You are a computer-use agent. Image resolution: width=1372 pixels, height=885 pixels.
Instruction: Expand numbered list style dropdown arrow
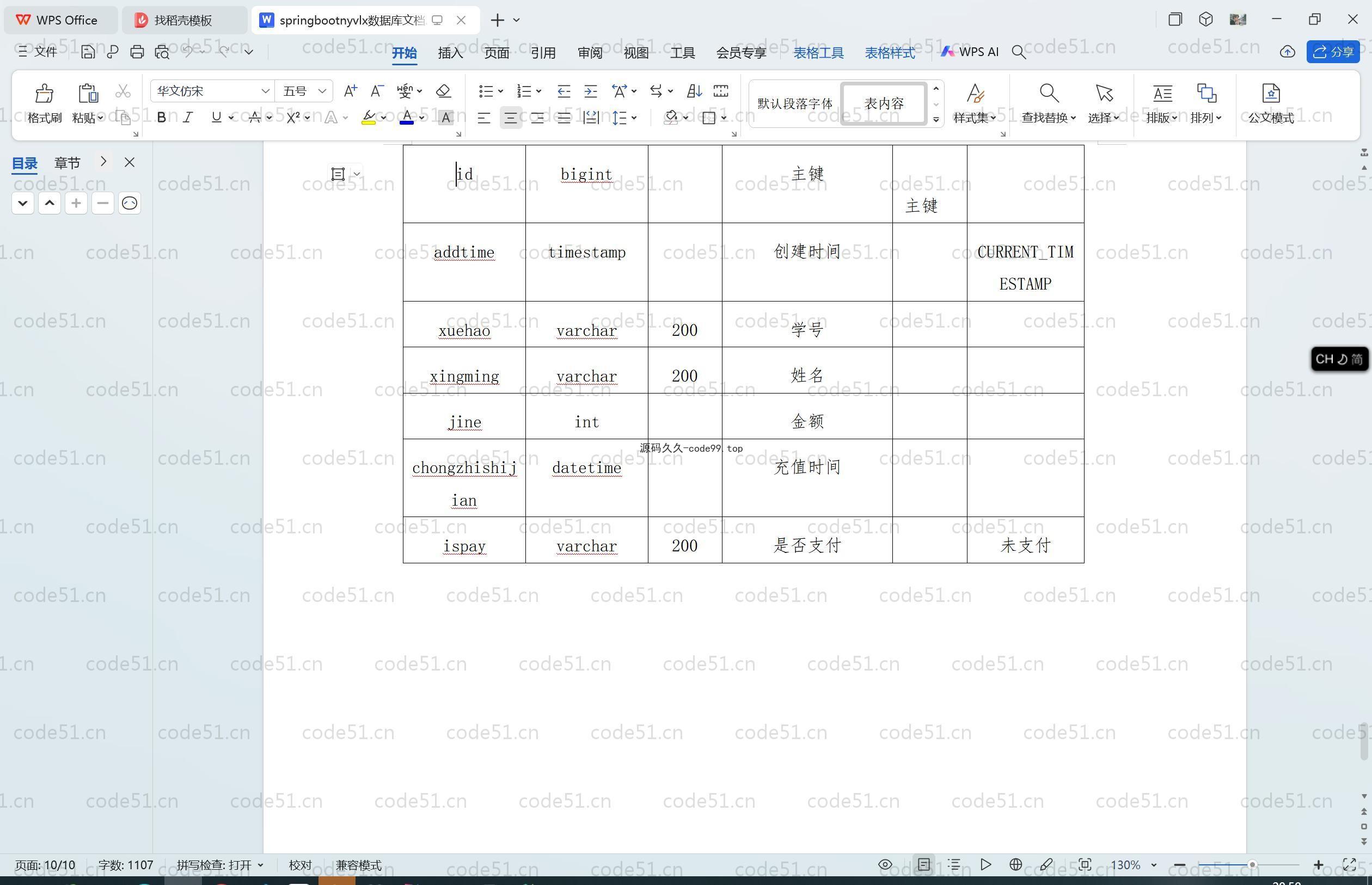coord(538,91)
